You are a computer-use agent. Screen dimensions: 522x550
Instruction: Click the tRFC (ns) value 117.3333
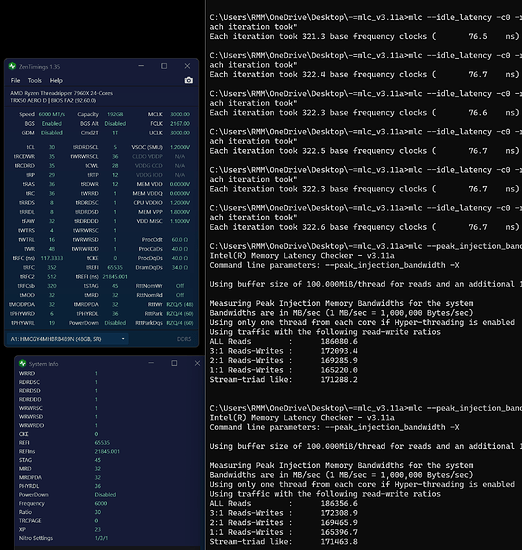[x=52, y=258]
